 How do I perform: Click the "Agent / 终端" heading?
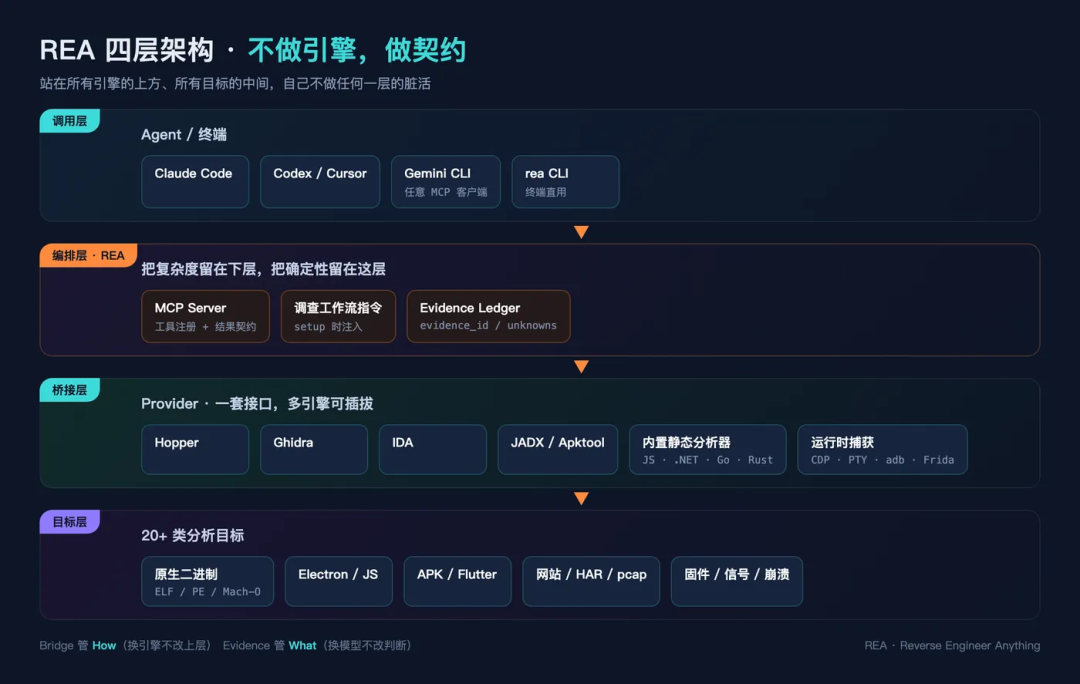click(184, 134)
